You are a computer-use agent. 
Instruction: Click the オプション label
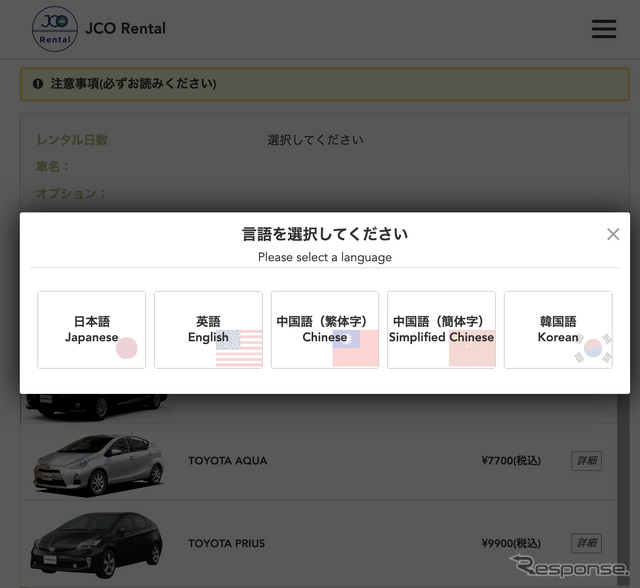pyautogui.click(x=71, y=193)
